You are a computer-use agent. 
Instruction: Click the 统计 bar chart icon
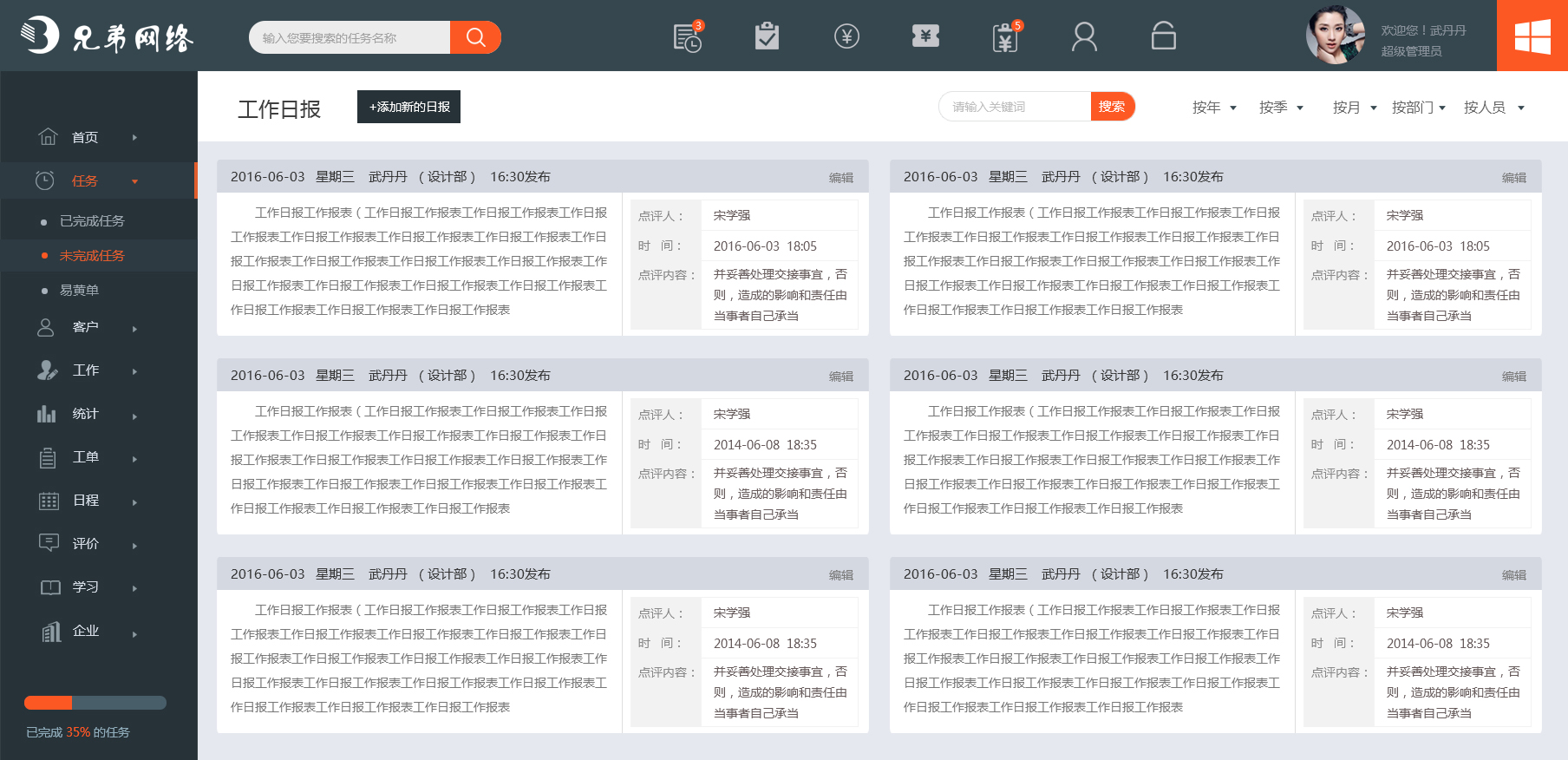[x=47, y=413]
